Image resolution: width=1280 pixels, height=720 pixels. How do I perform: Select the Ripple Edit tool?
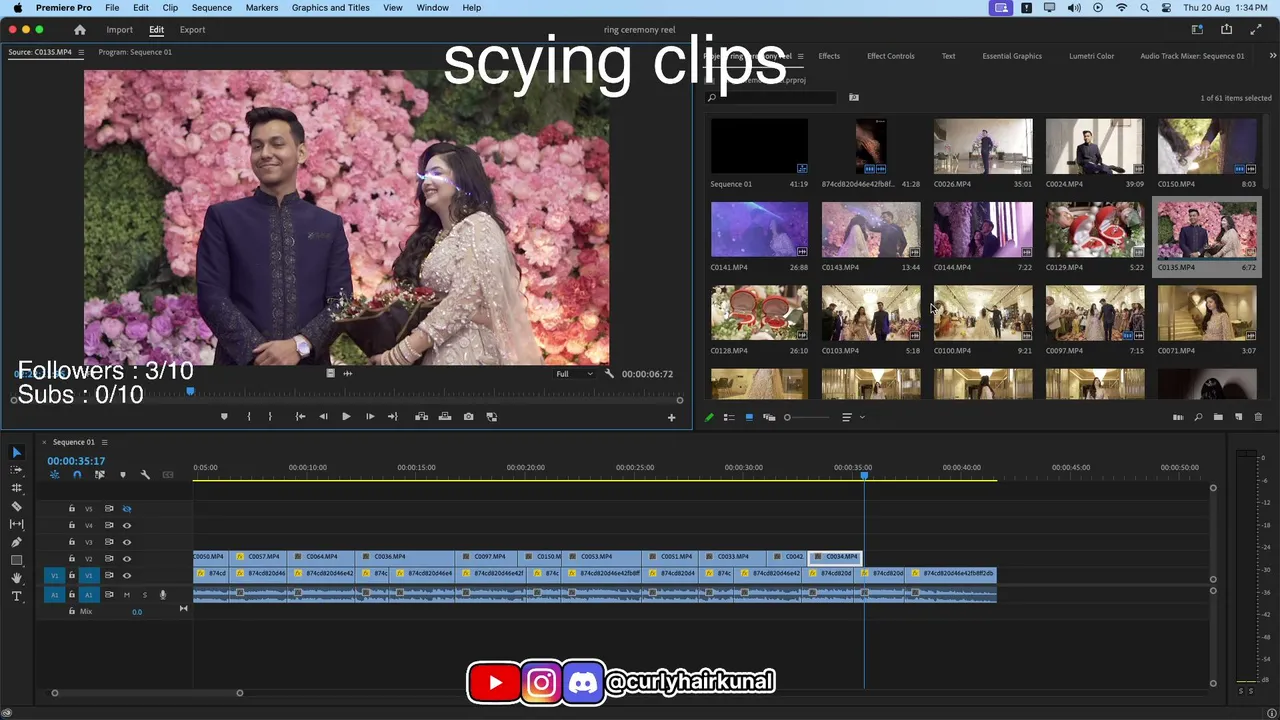coord(16,488)
